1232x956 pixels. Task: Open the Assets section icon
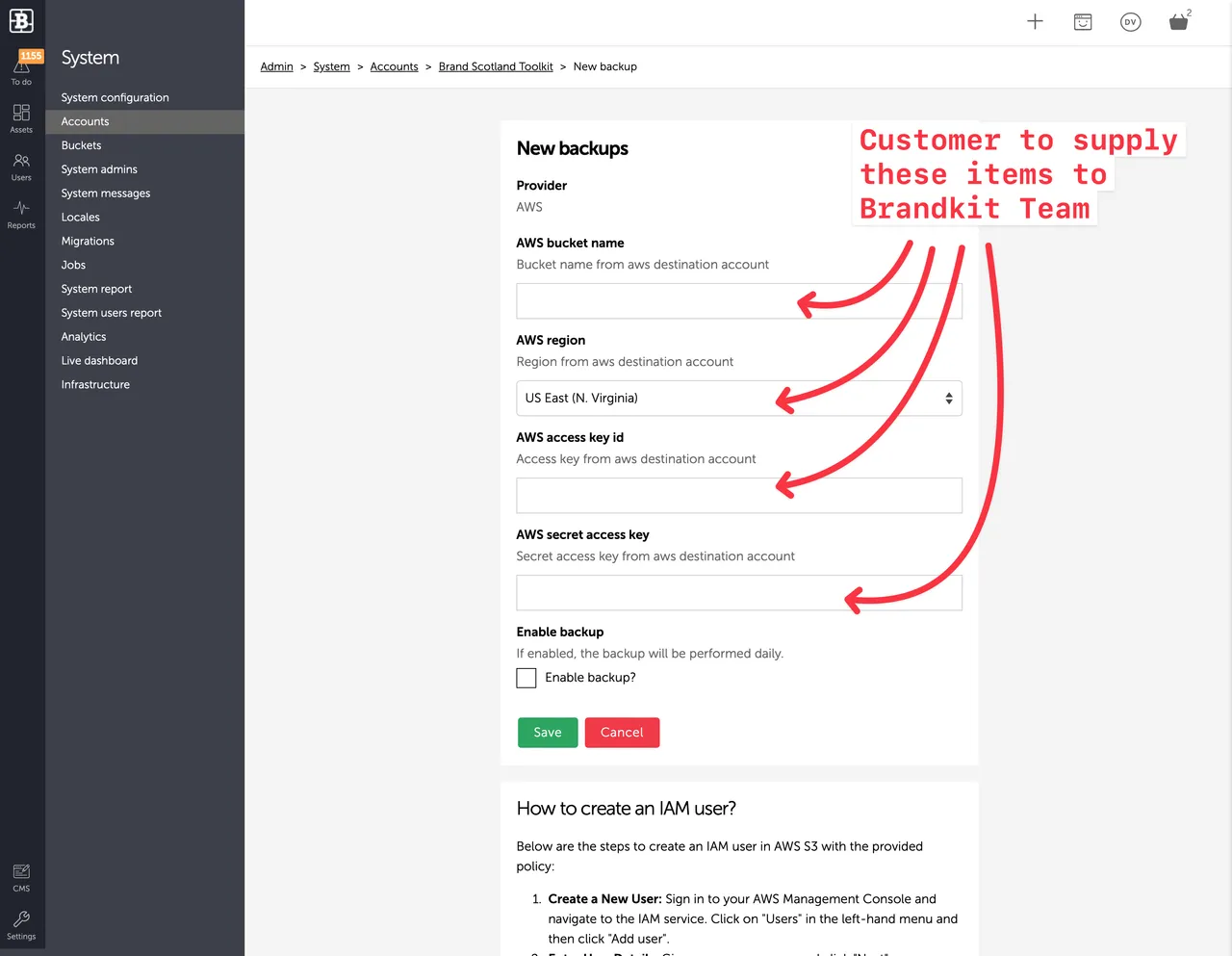[x=21, y=116]
